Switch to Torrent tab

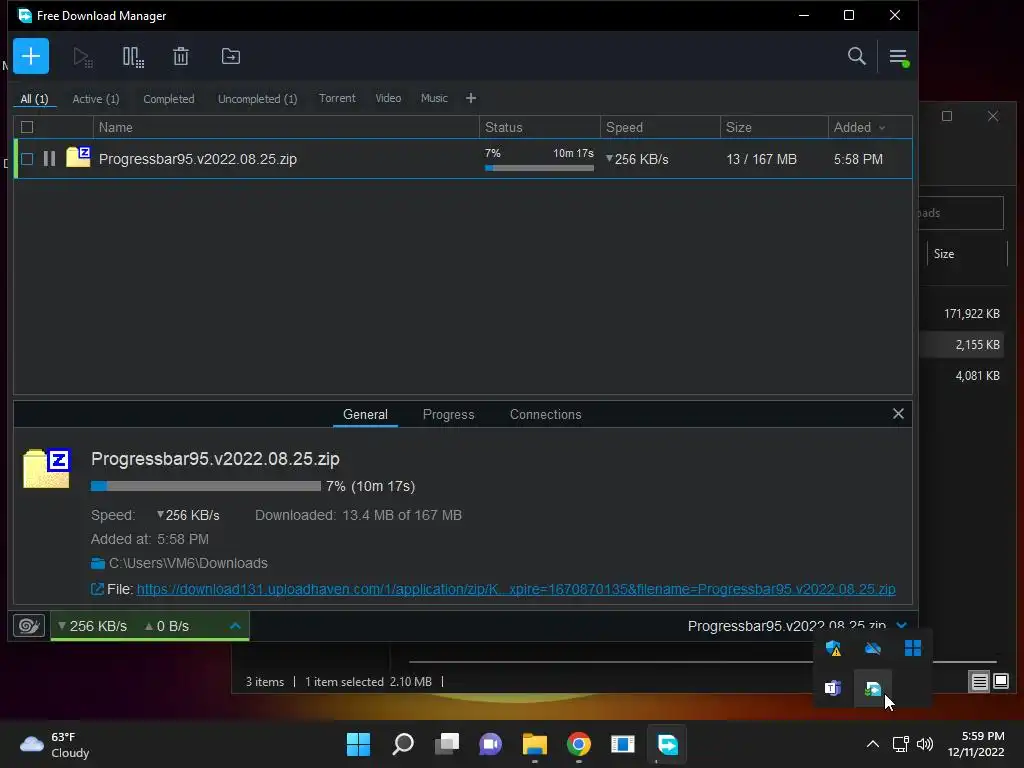point(337,98)
